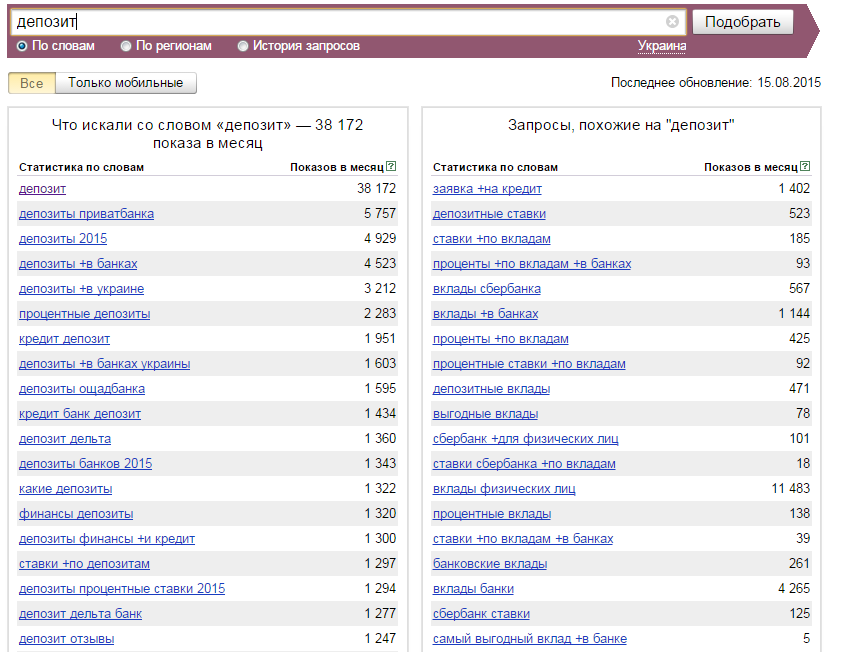Open help icon next to right 'Показов в месяц'
The height and width of the screenshot is (652, 864).
coord(805,166)
